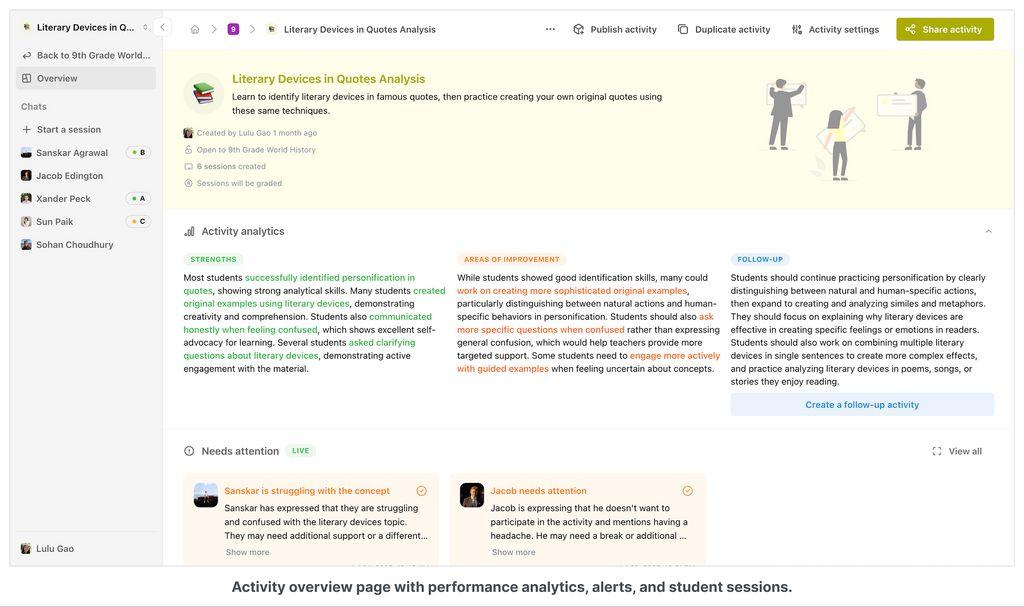The height and width of the screenshot is (607, 1024).
Task: Click the Publish activity button
Action: tap(615, 29)
